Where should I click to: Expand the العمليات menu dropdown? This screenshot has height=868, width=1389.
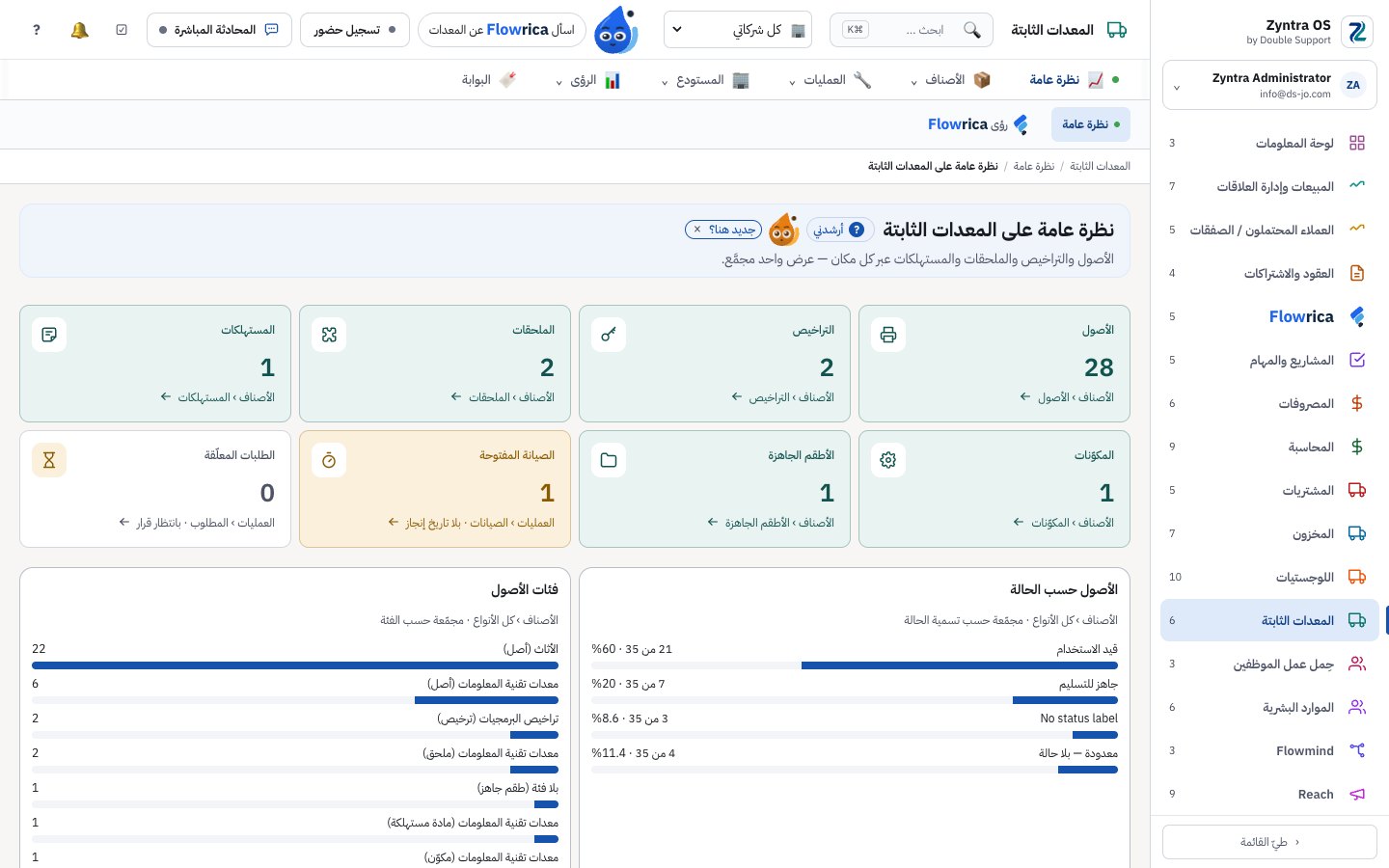830,80
